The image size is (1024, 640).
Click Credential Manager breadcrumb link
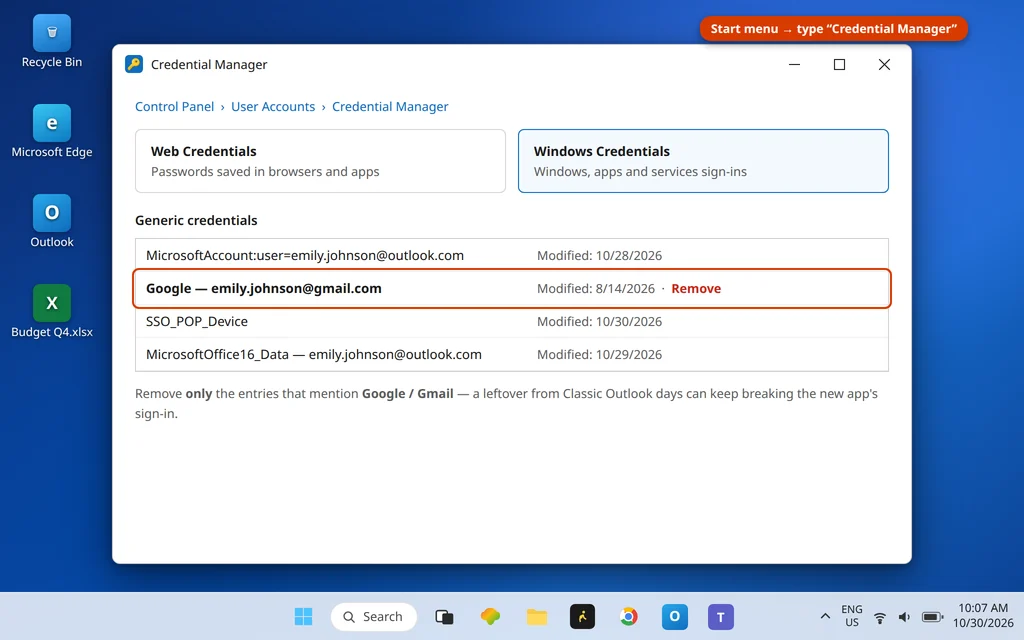tap(390, 106)
